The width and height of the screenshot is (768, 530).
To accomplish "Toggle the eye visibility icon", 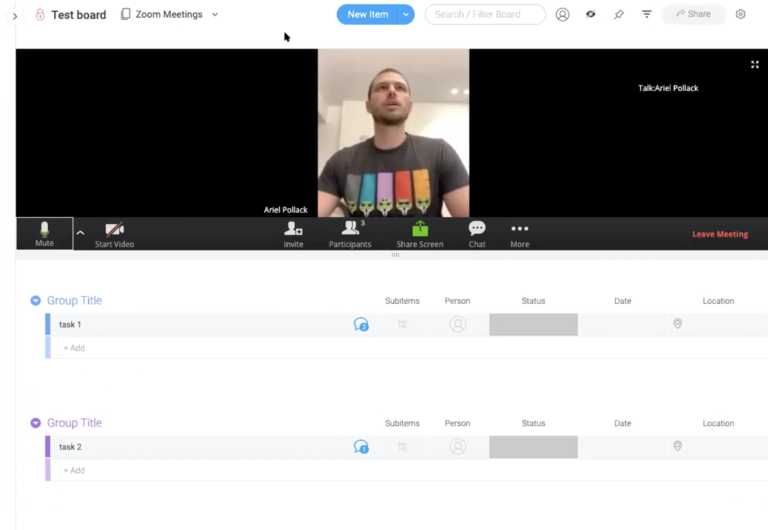I will (590, 15).
